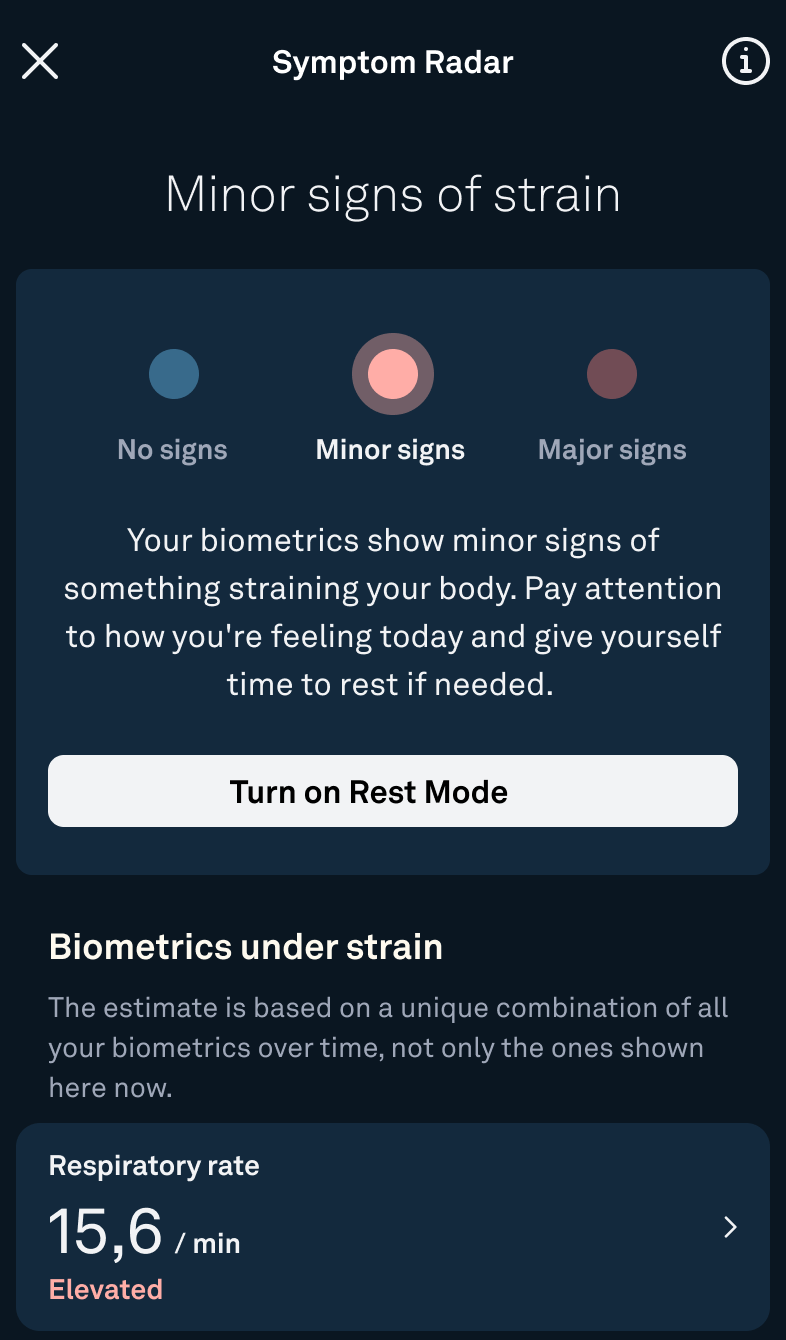This screenshot has width=786, height=1340.
Task: Select the highlighted Minor signs dot
Action: 392,375
